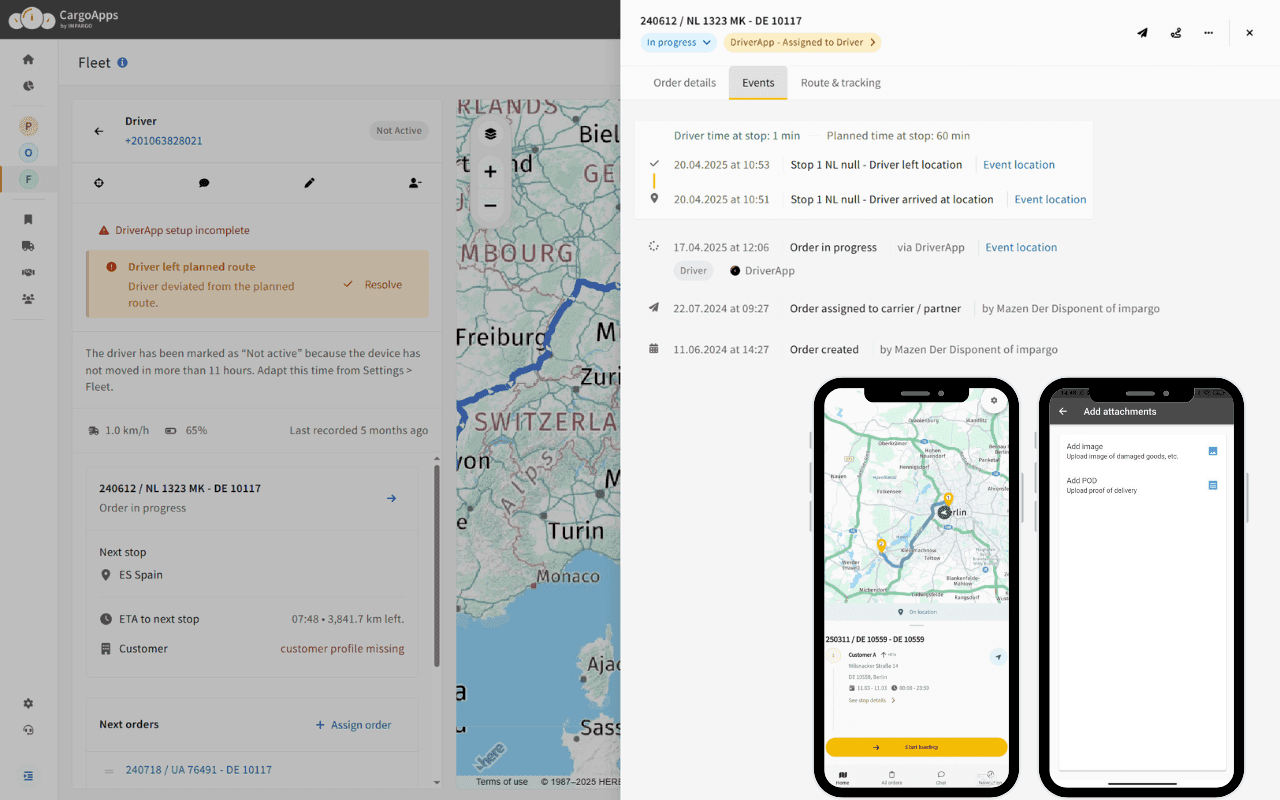Open the three-dot more options menu
The width and height of the screenshot is (1280, 800).
[x=1209, y=33]
